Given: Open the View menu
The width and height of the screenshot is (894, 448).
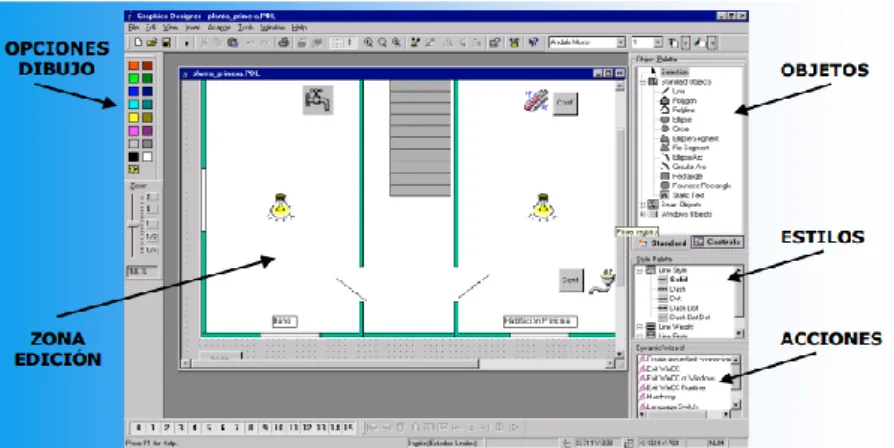Looking at the screenshot, I should point(170,27).
